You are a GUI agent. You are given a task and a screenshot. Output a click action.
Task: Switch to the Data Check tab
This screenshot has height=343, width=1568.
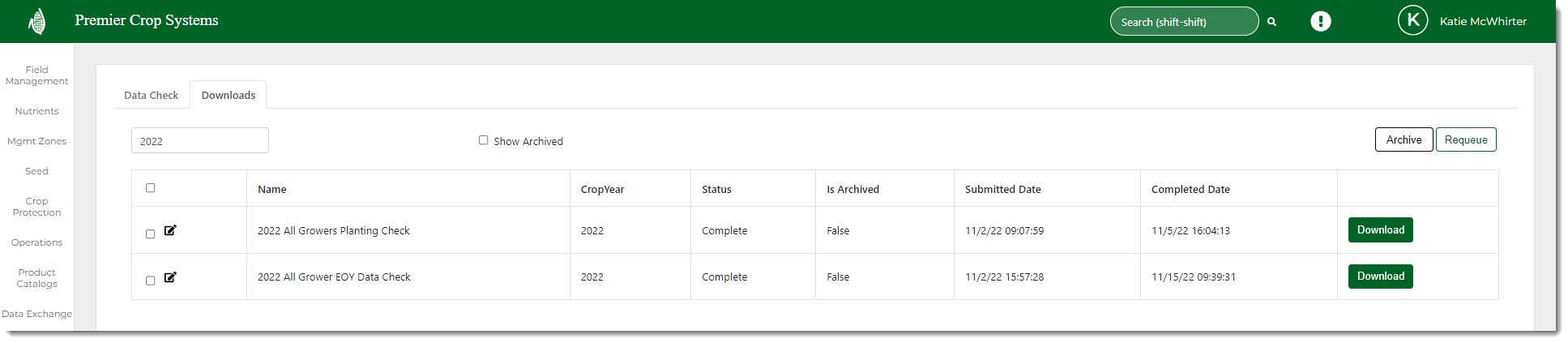point(151,95)
